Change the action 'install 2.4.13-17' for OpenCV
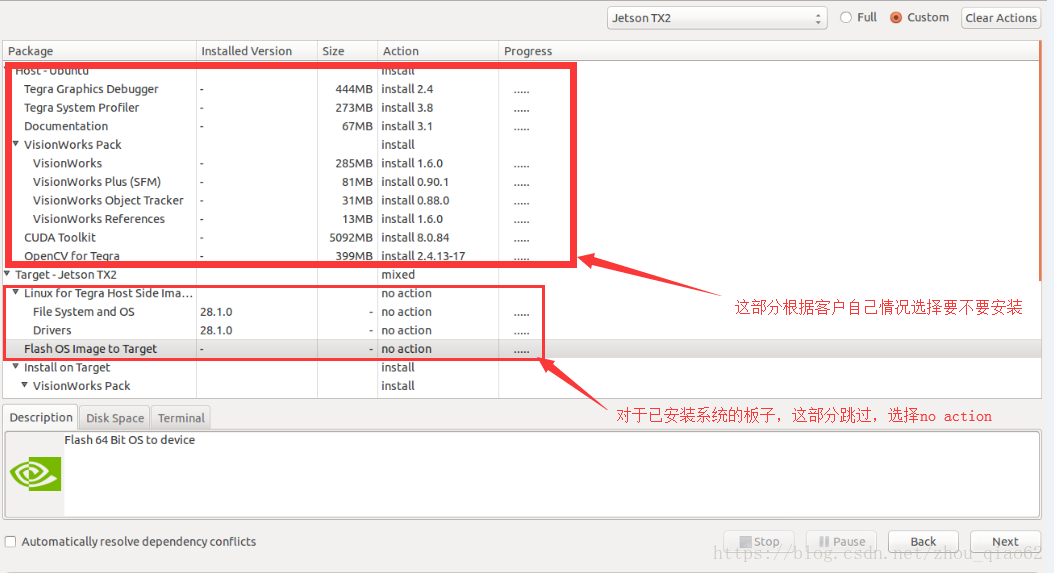 click(423, 256)
